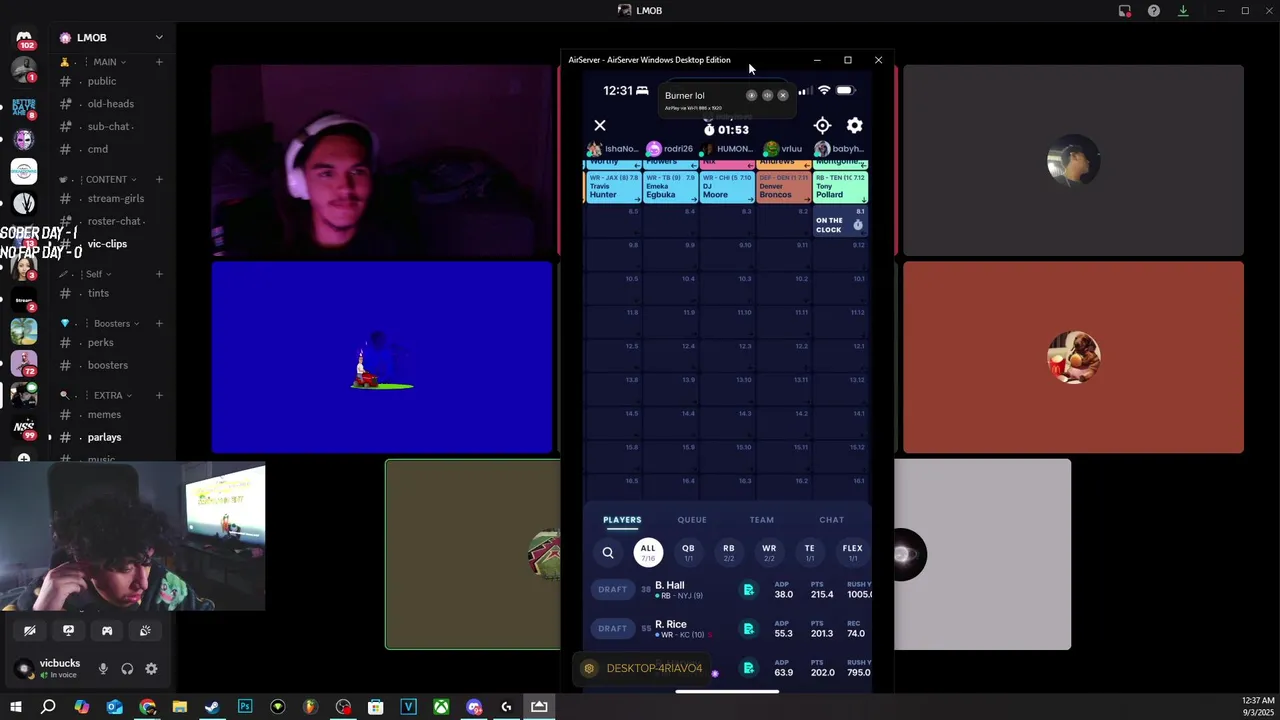Turn camera on in Discord voice panel

(x=30, y=631)
